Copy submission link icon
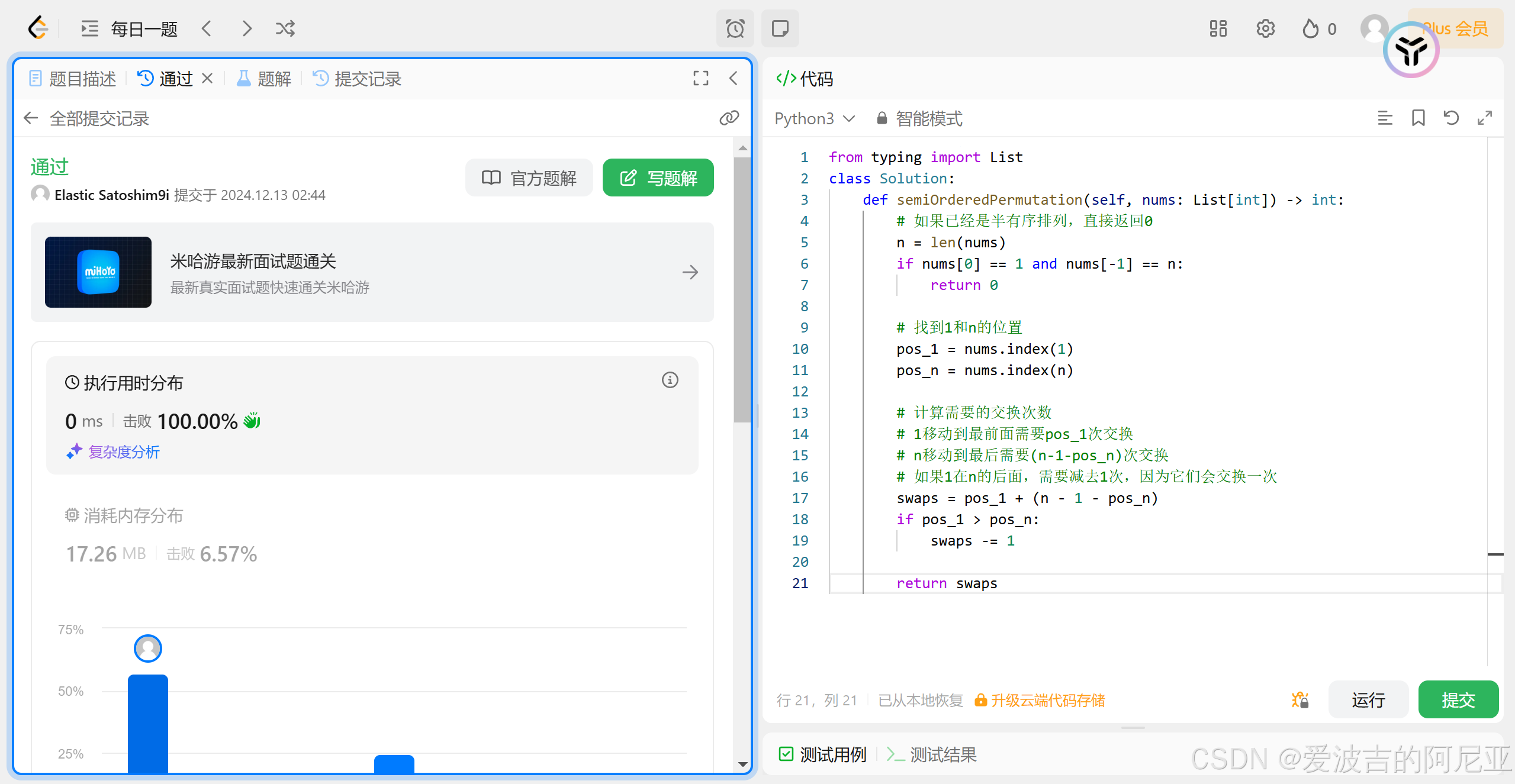 click(729, 118)
